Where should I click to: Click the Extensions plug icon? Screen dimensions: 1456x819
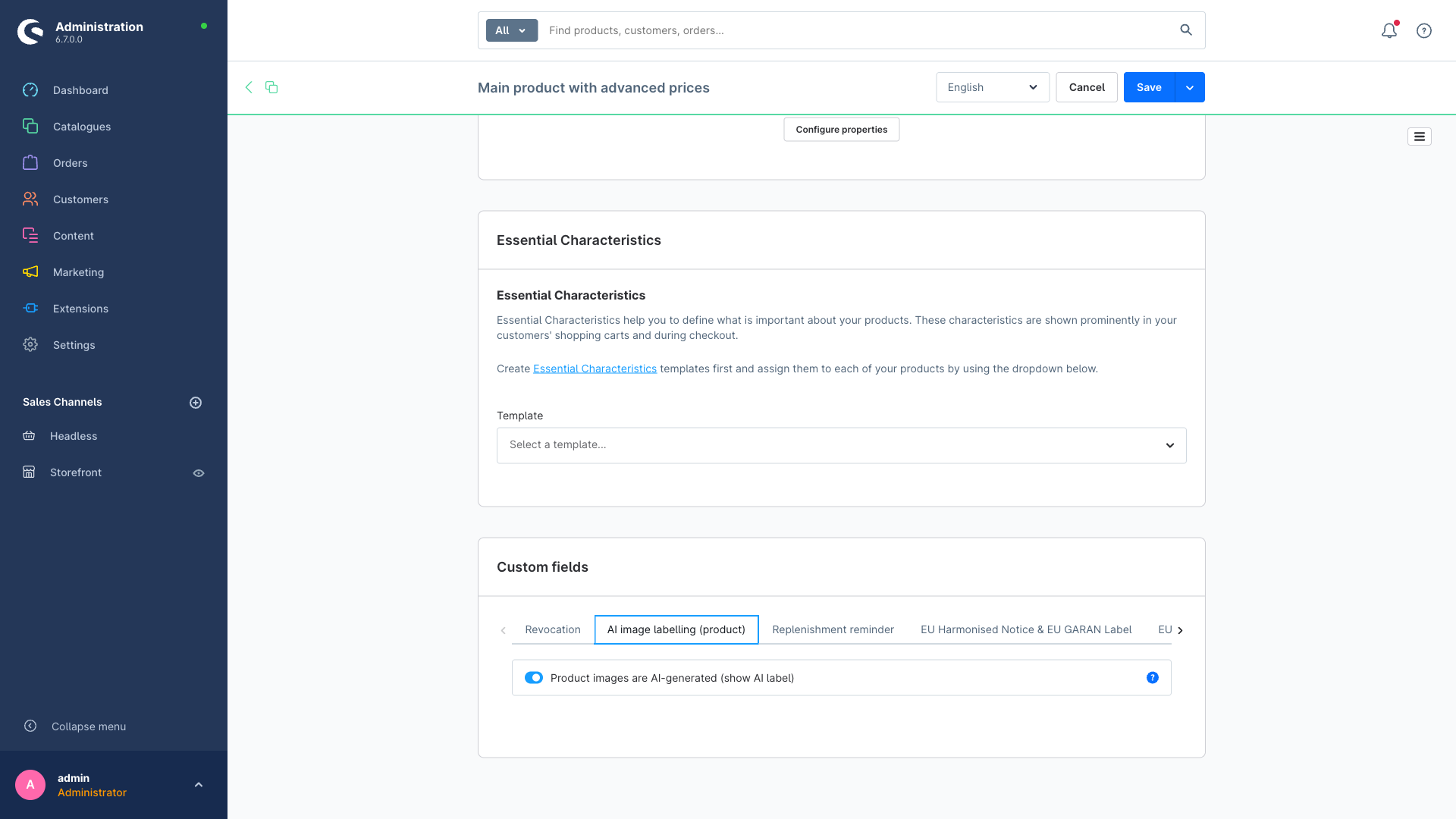point(30,309)
